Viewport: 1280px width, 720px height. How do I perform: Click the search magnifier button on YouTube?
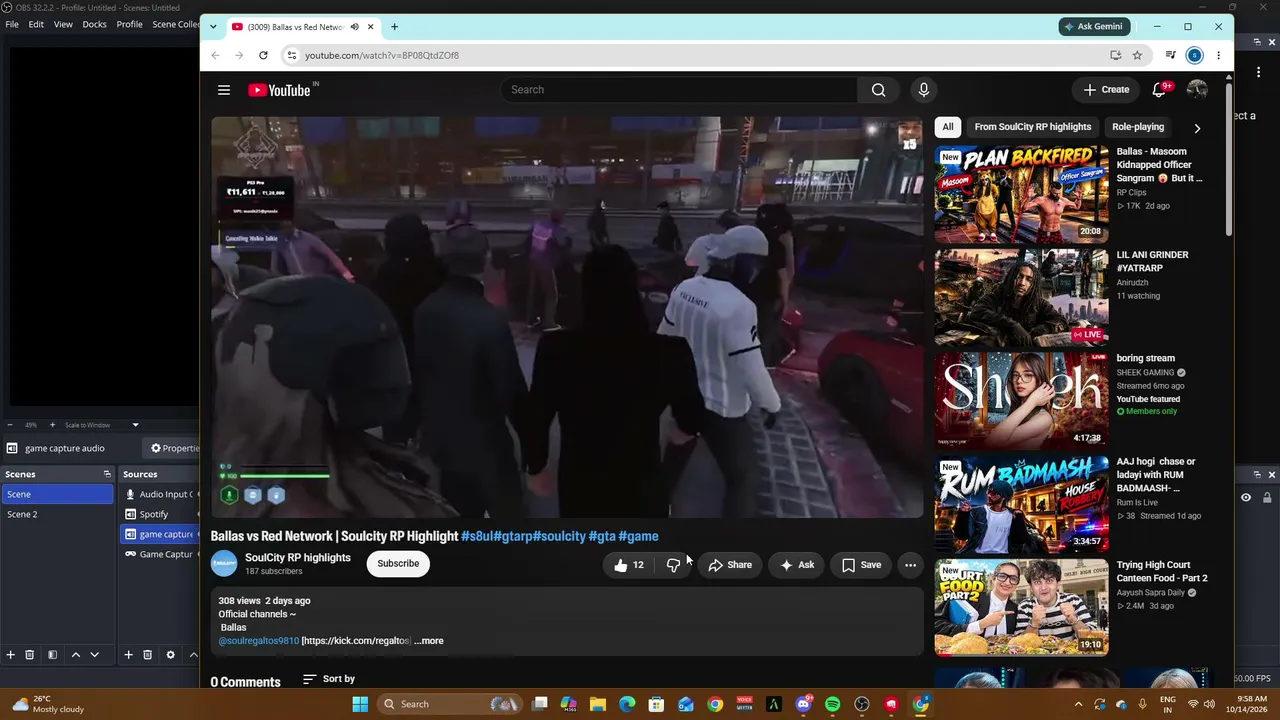(878, 90)
